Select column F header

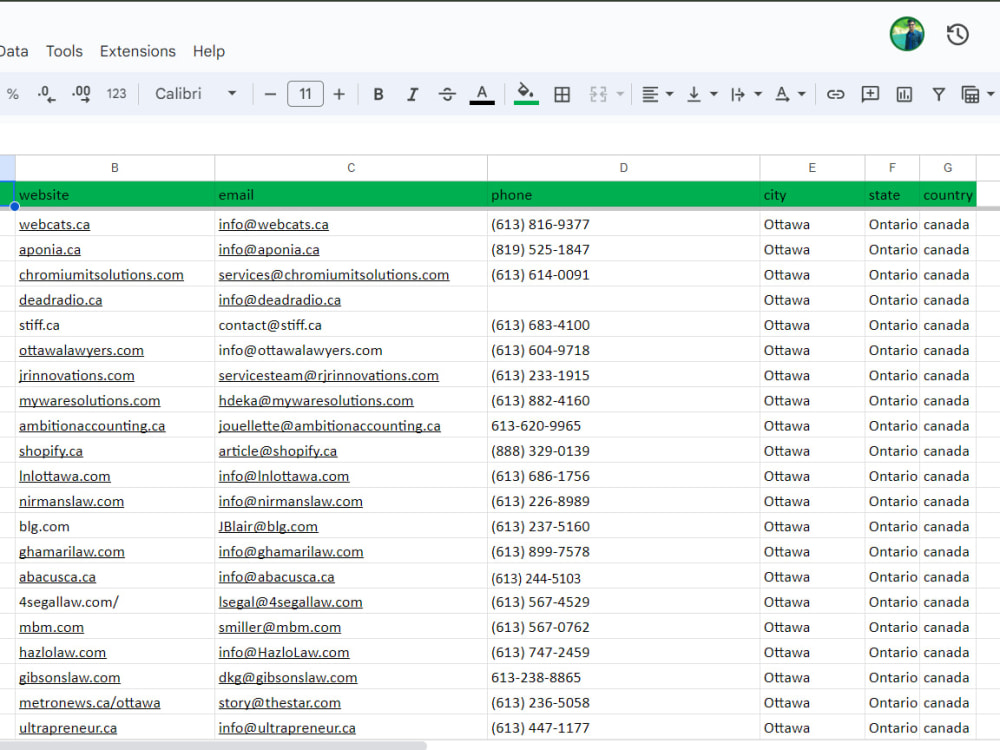pos(892,168)
